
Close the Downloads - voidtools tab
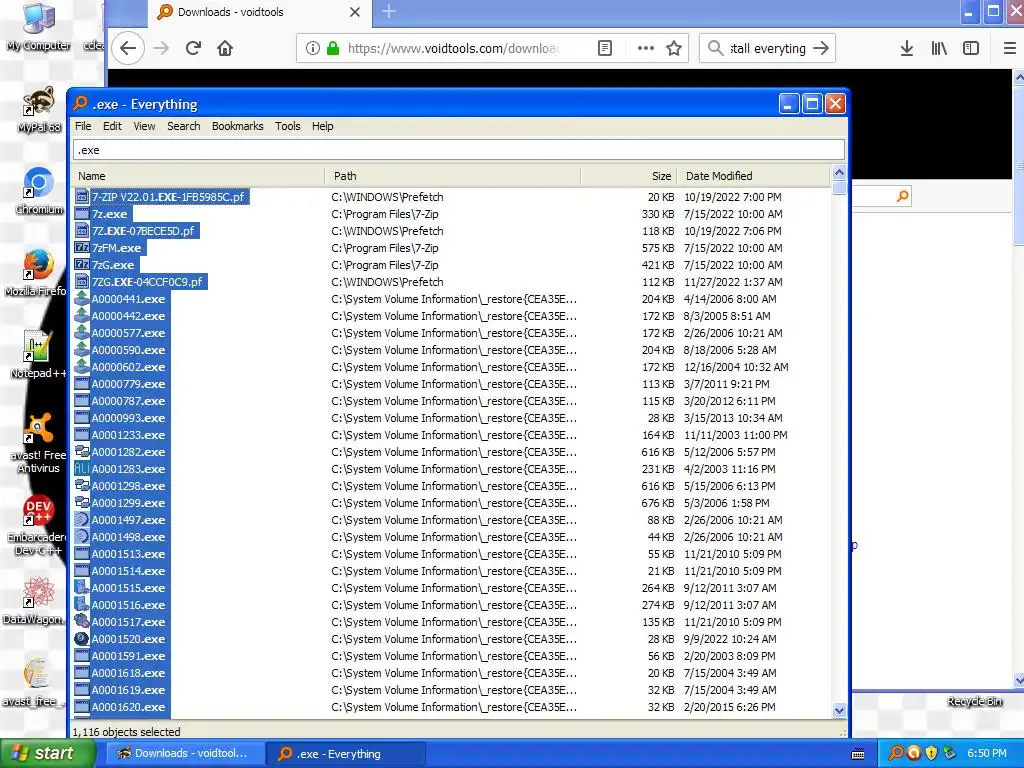pyautogui.click(x=355, y=12)
